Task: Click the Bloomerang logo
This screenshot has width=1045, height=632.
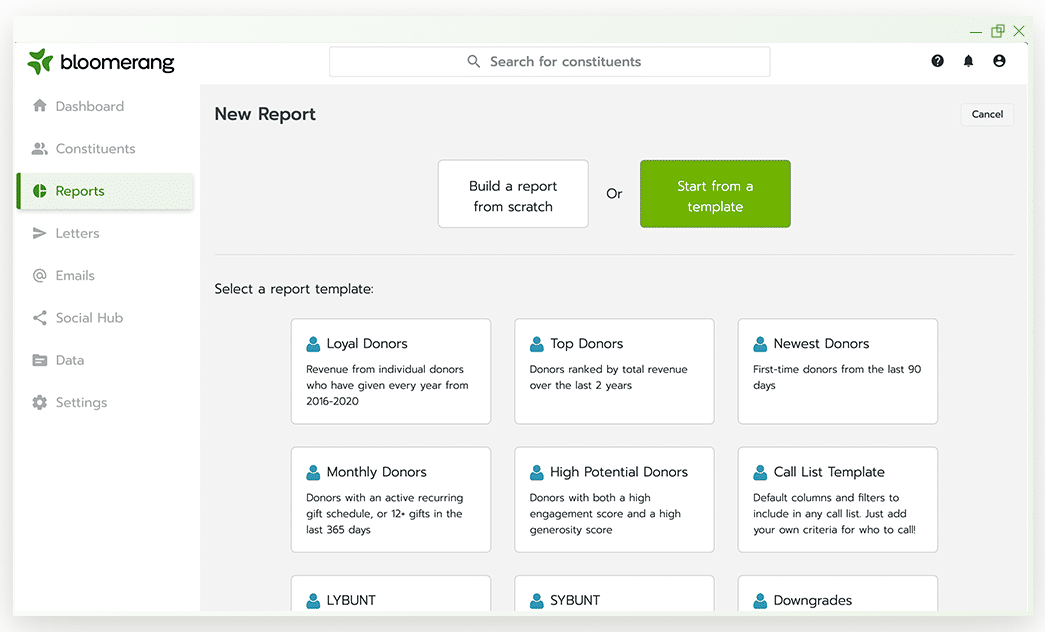Action: tap(101, 62)
